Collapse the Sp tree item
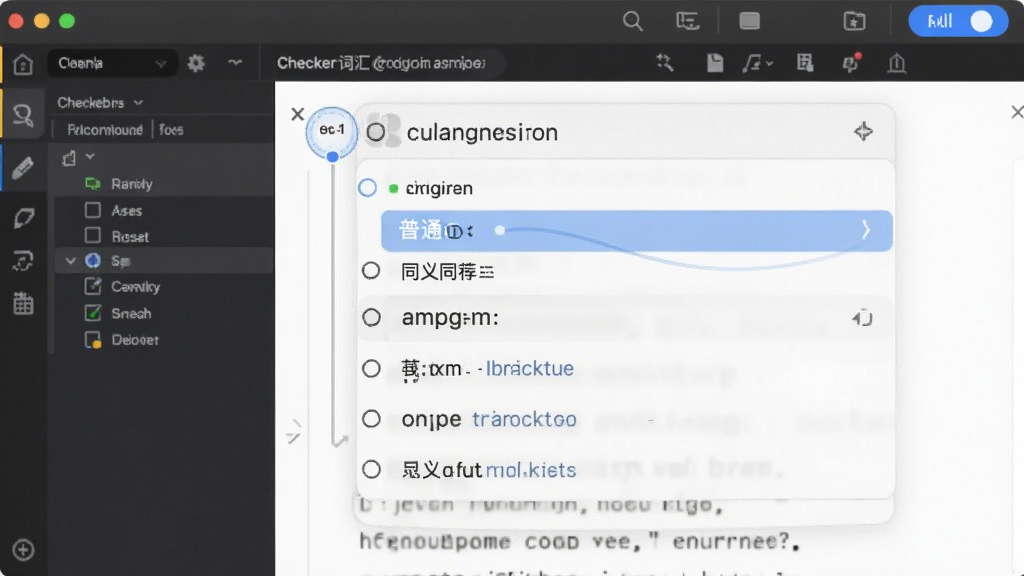 point(71,261)
